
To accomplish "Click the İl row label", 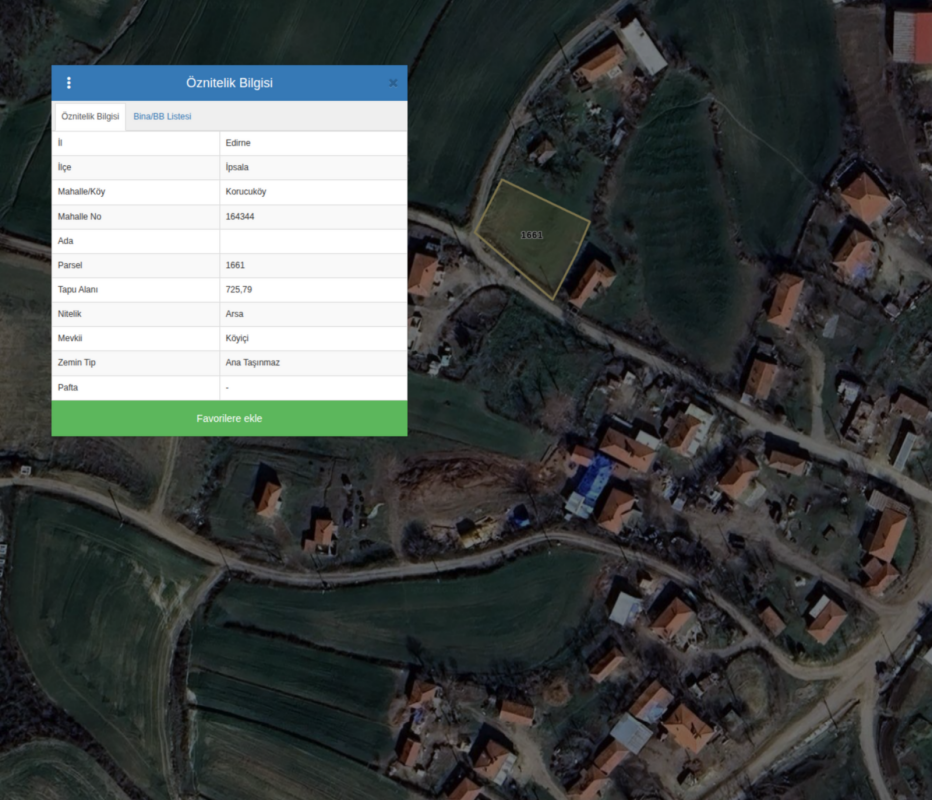I will coord(60,143).
